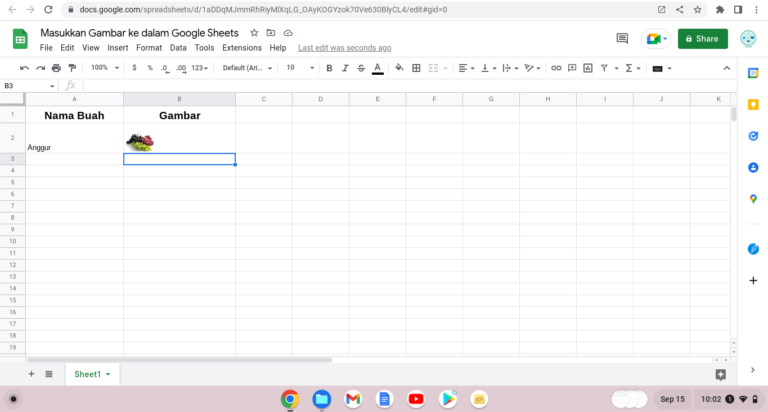Click the green Share button

click(702, 39)
